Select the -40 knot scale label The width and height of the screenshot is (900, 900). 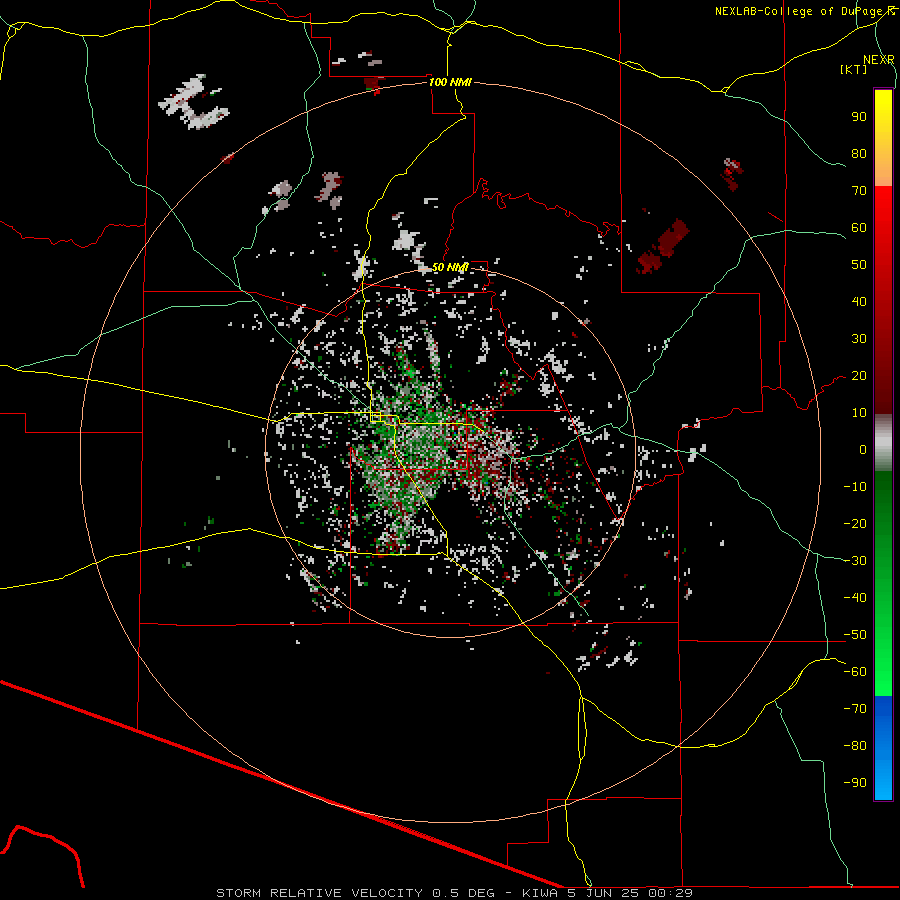(855, 598)
